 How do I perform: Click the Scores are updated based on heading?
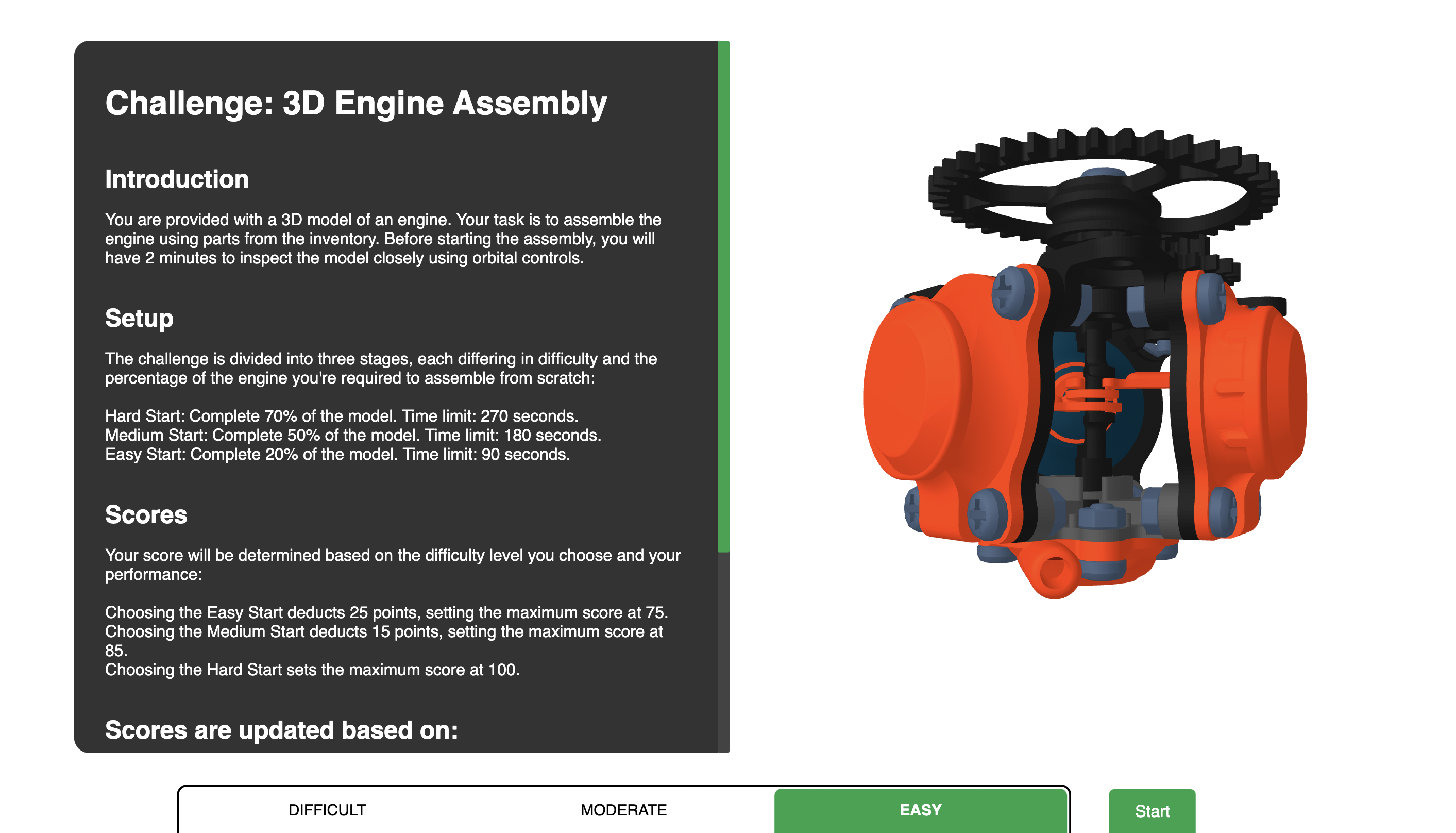coord(281,730)
